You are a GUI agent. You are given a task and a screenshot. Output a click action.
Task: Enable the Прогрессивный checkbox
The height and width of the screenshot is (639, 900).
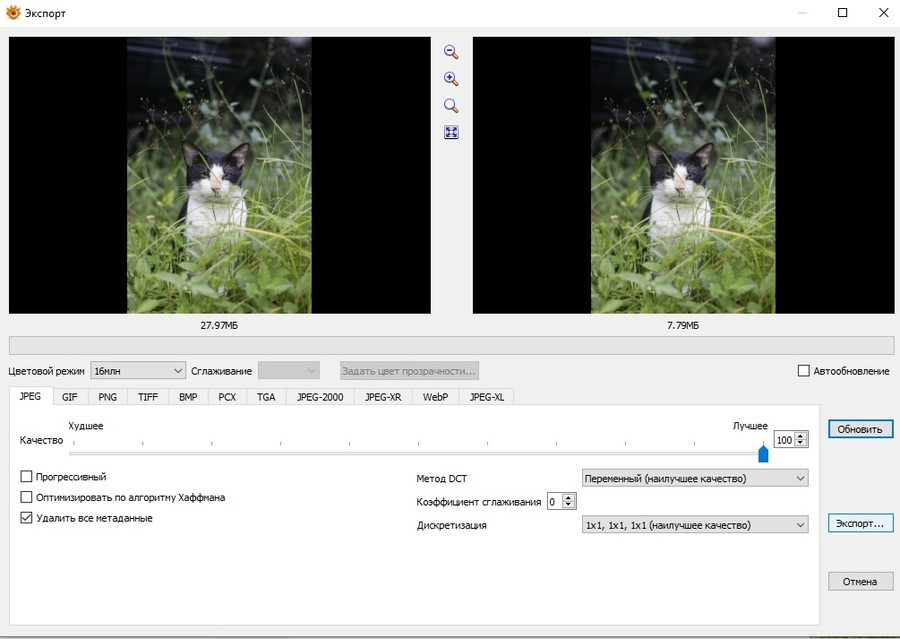[26, 477]
